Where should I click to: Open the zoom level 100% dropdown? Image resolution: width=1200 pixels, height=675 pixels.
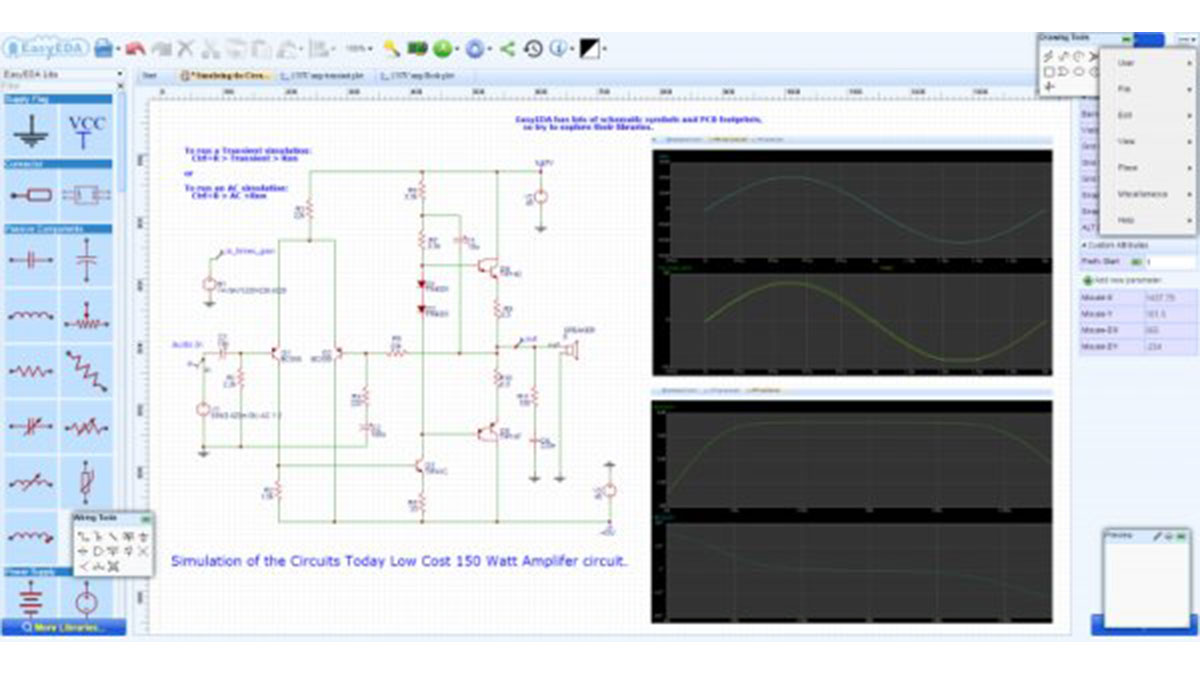[357, 45]
